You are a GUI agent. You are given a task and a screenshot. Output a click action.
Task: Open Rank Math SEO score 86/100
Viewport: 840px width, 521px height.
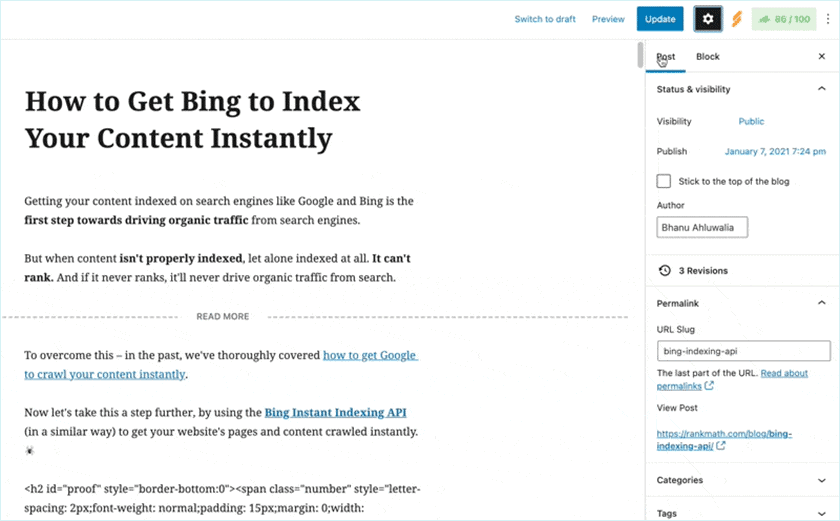click(x=784, y=19)
